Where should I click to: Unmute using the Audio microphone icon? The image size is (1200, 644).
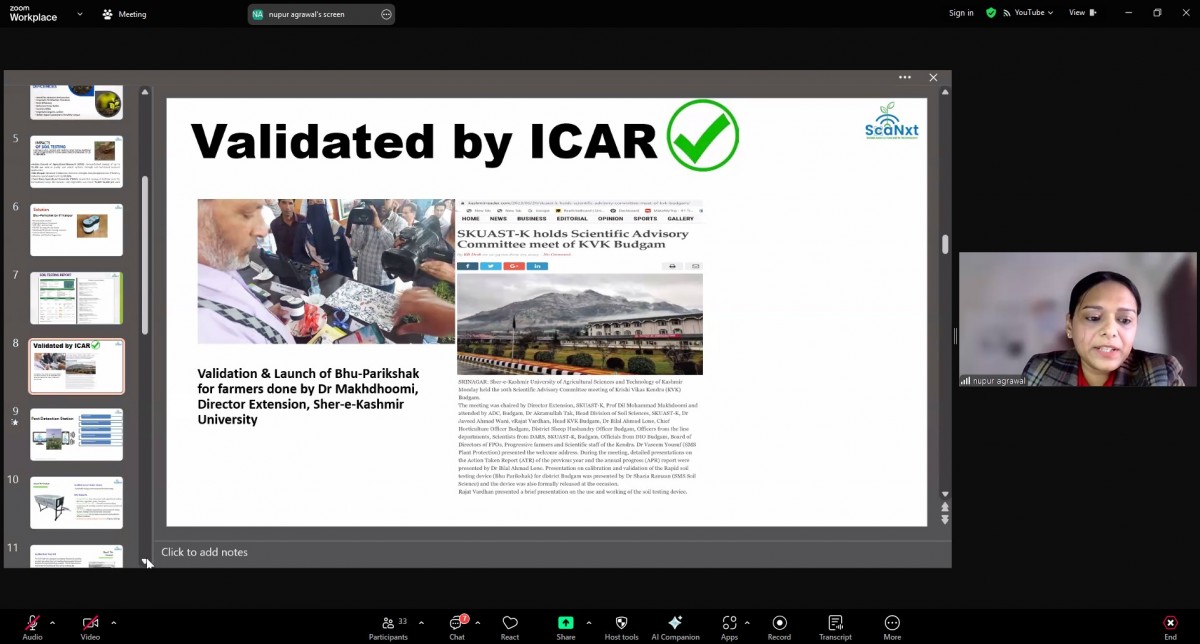[32, 623]
